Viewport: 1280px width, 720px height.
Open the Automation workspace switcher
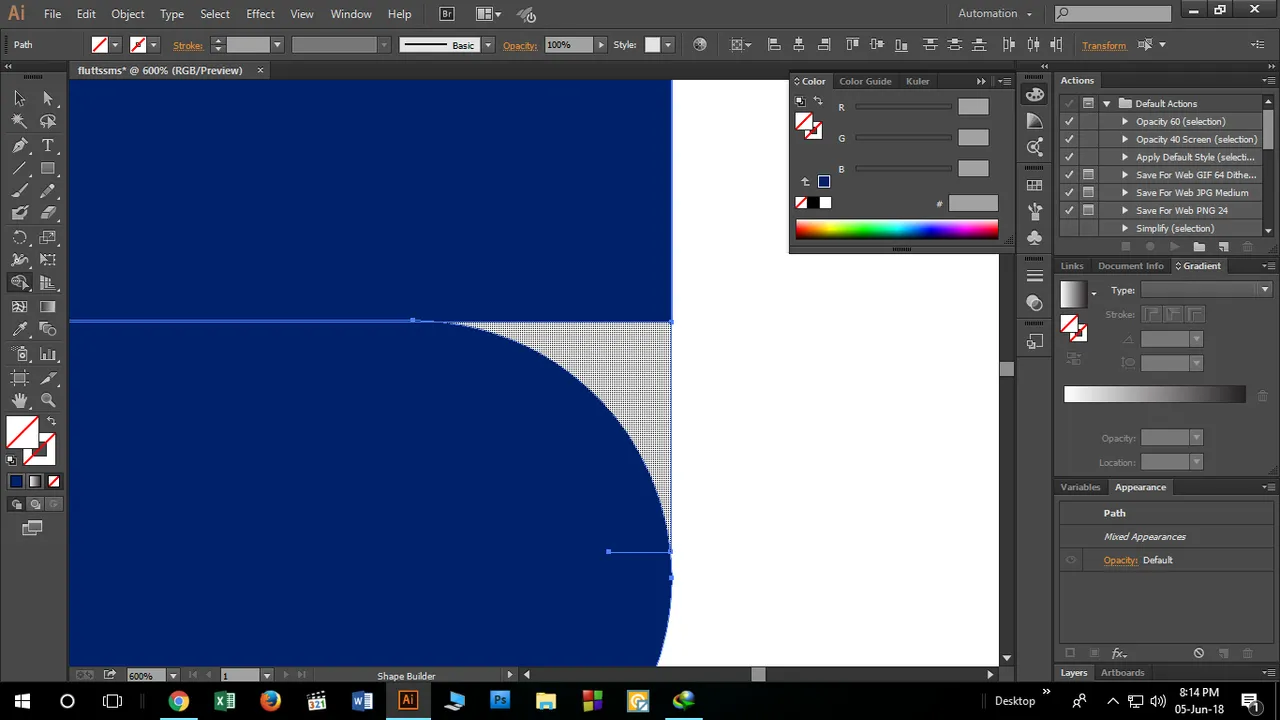pyautogui.click(x=995, y=14)
